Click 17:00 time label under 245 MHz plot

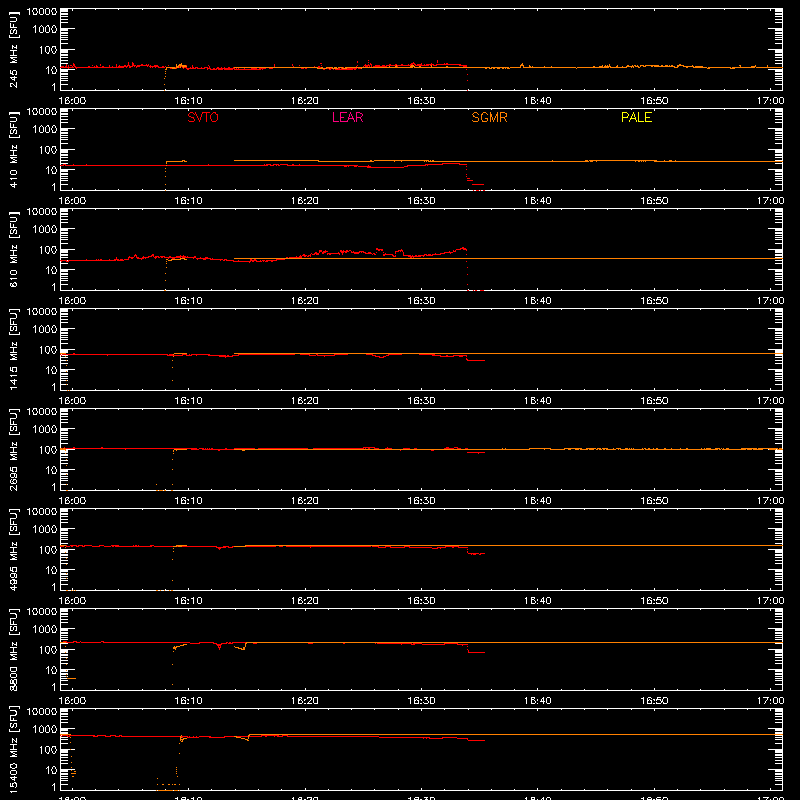pos(770,101)
